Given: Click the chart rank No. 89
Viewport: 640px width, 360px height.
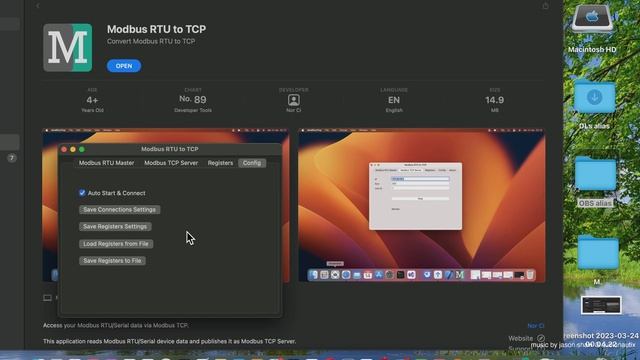Looking at the screenshot, I should point(193,100).
